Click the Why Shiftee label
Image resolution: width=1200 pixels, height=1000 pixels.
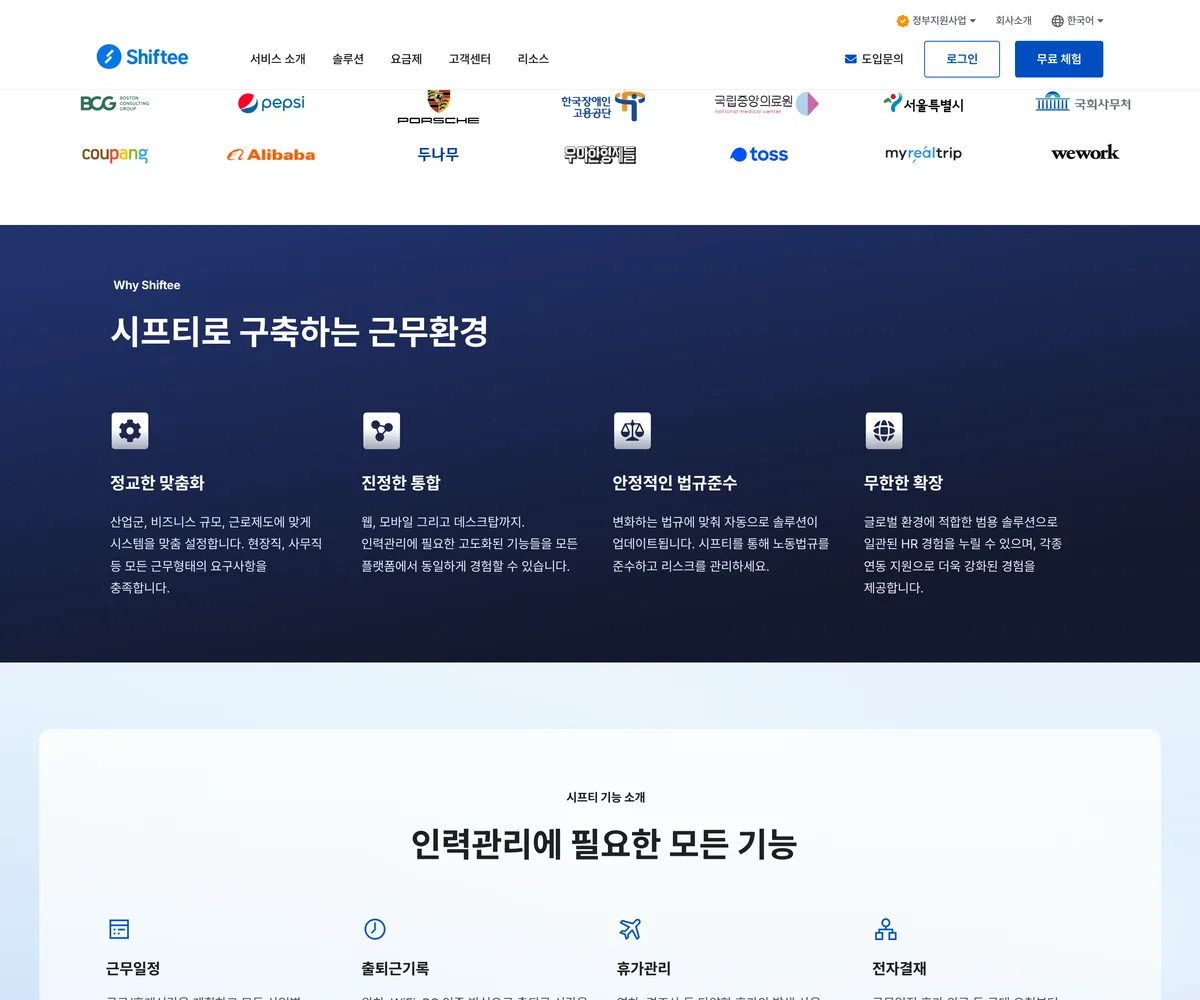tap(147, 285)
